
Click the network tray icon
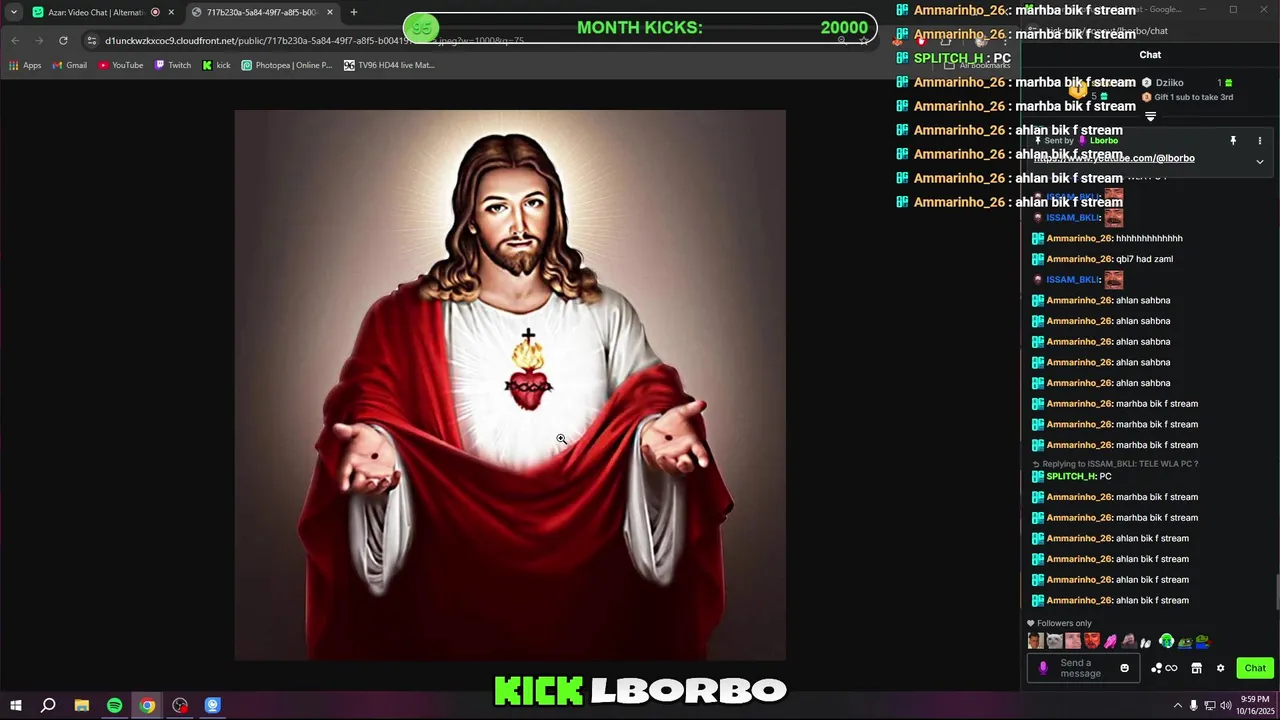click(1210, 706)
